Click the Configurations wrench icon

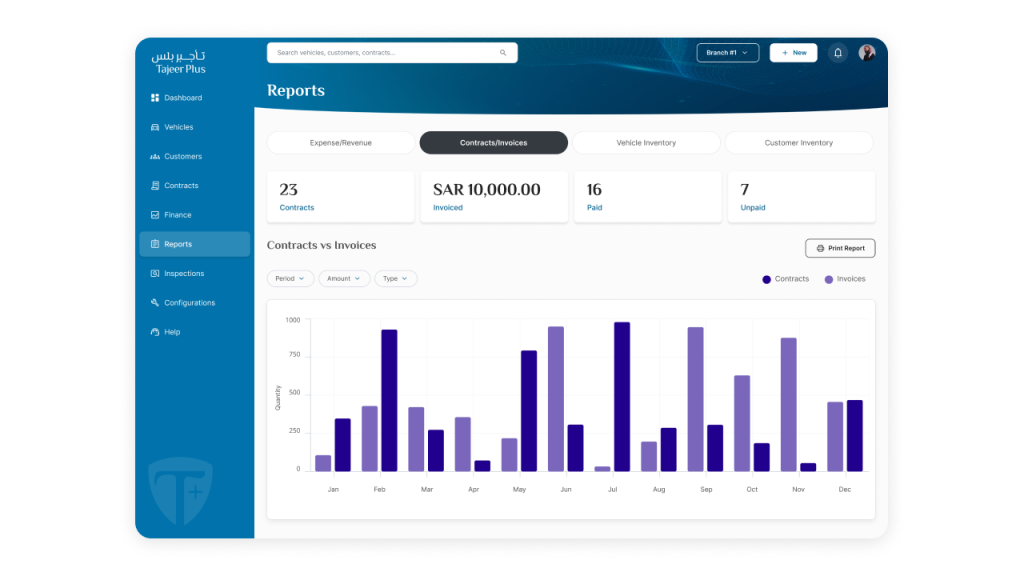coord(155,303)
